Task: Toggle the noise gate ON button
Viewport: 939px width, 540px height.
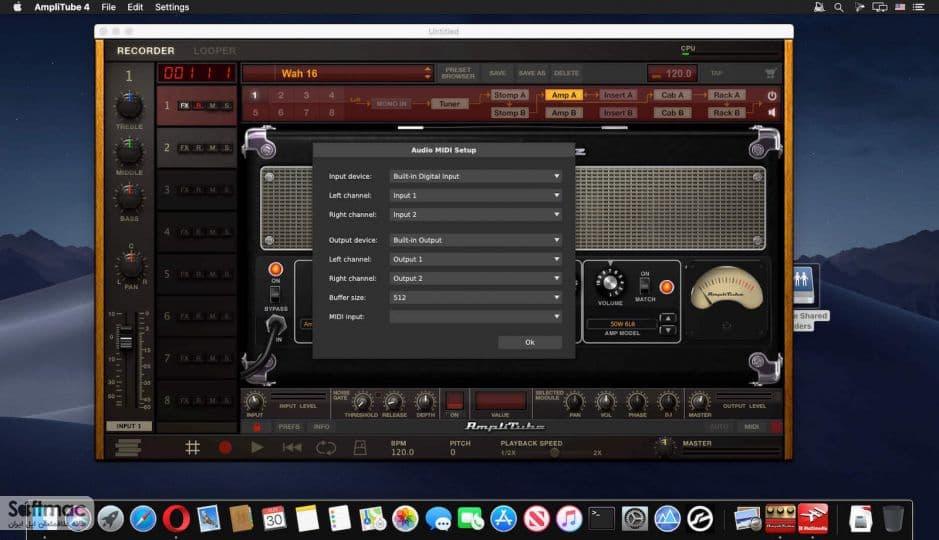Action: (x=455, y=400)
